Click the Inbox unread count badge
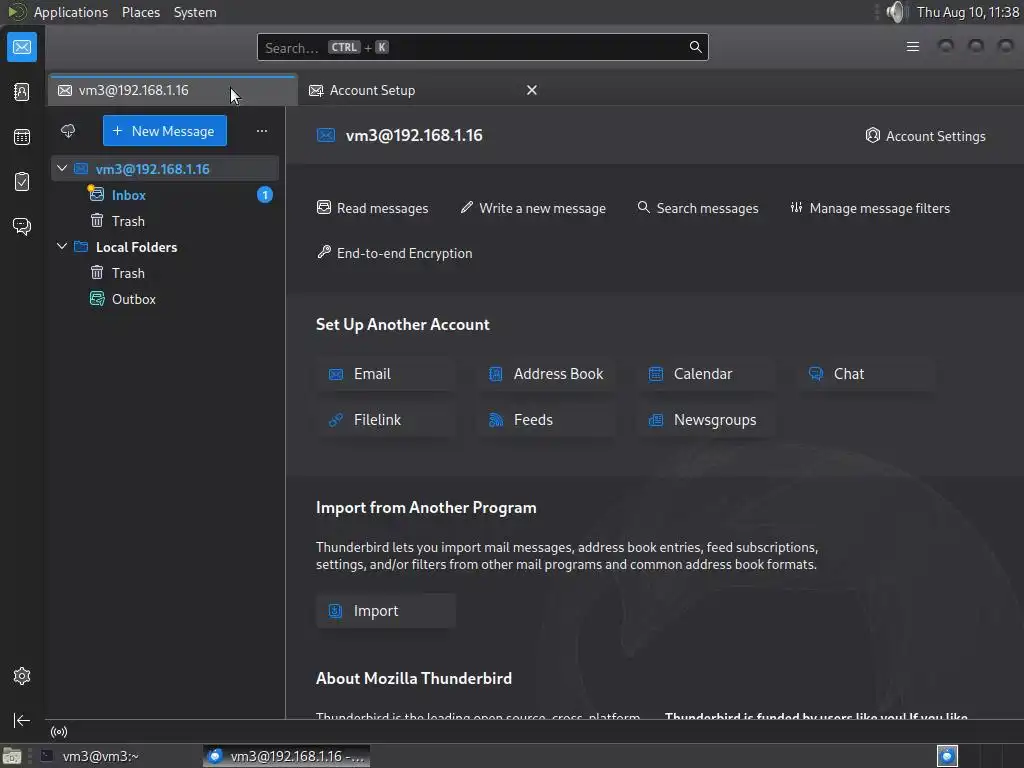 (x=264, y=195)
